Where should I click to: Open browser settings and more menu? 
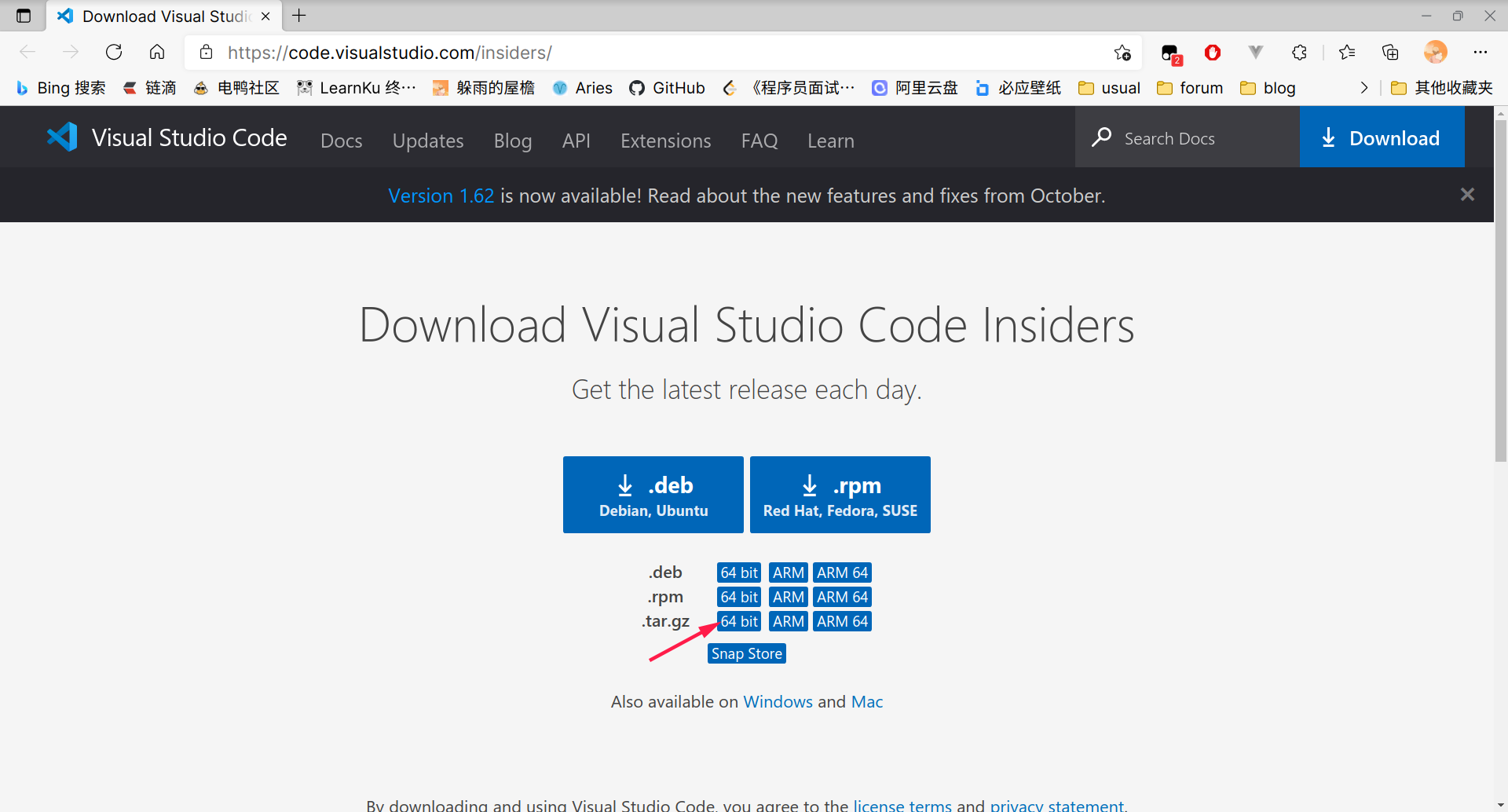pyautogui.click(x=1481, y=53)
